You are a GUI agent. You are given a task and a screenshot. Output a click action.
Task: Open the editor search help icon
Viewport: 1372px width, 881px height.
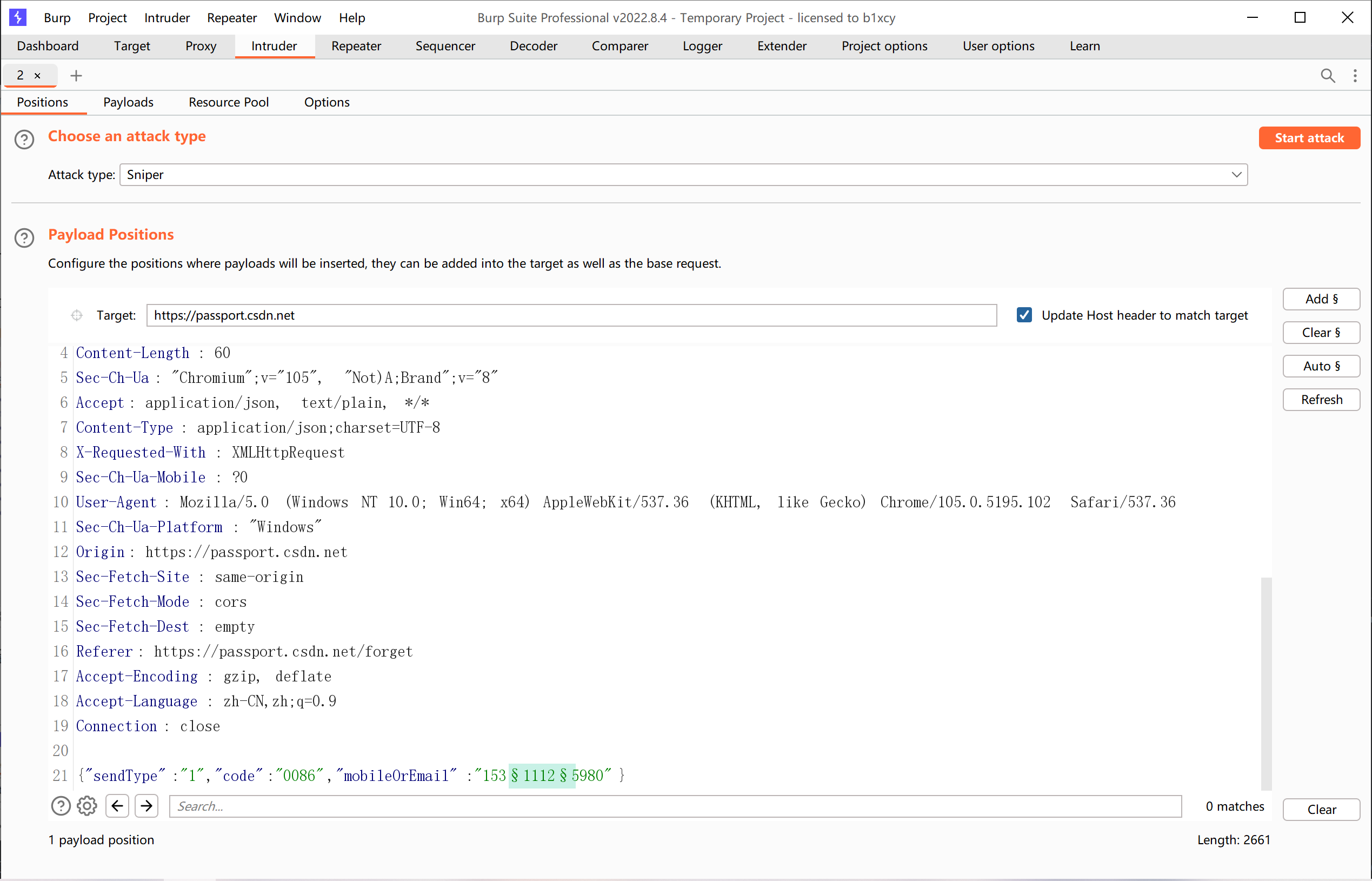(61, 806)
